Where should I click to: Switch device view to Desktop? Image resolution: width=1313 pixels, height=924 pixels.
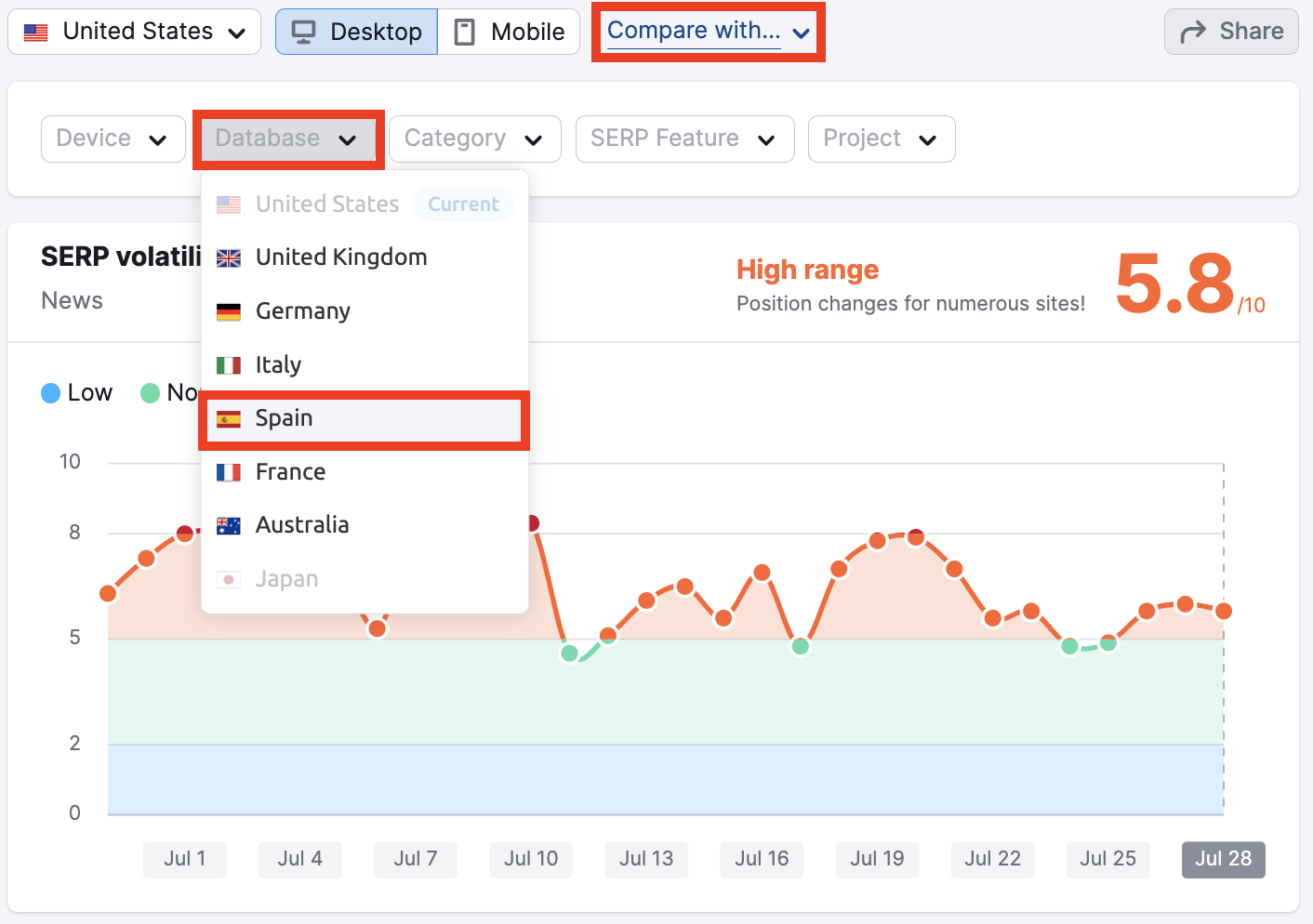click(357, 33)
